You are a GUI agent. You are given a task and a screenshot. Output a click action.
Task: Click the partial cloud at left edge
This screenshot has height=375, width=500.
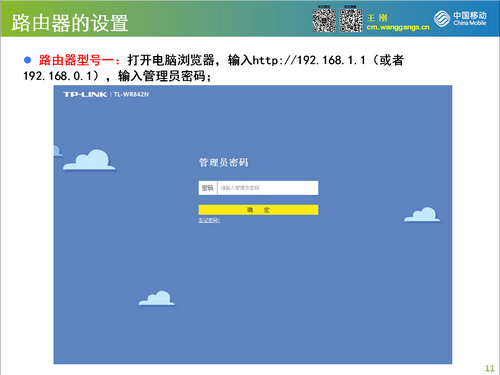[x=58, y=151]
